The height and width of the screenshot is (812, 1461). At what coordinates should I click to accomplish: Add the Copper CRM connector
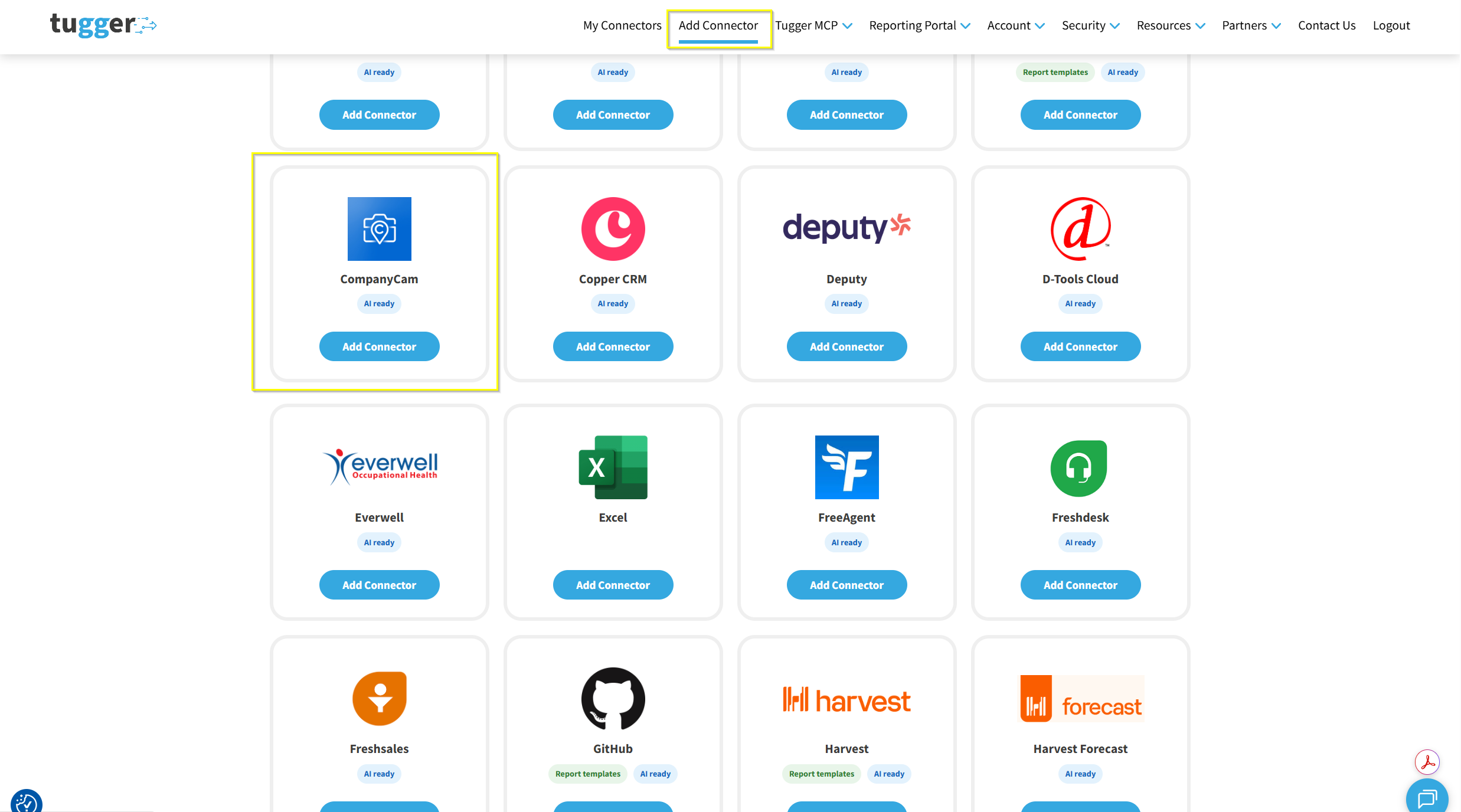tap(613, 346)
